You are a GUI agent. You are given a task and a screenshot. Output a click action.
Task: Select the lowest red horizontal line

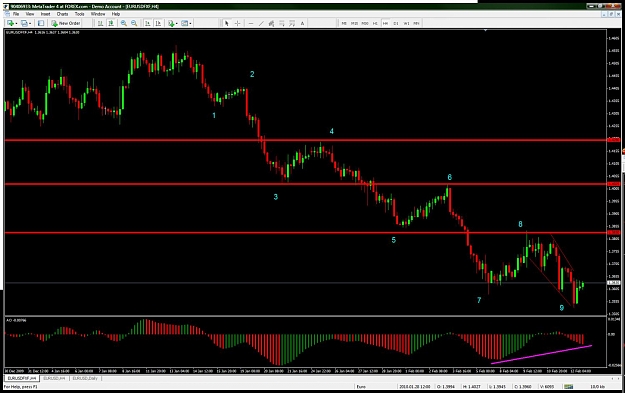click(305, 233)
